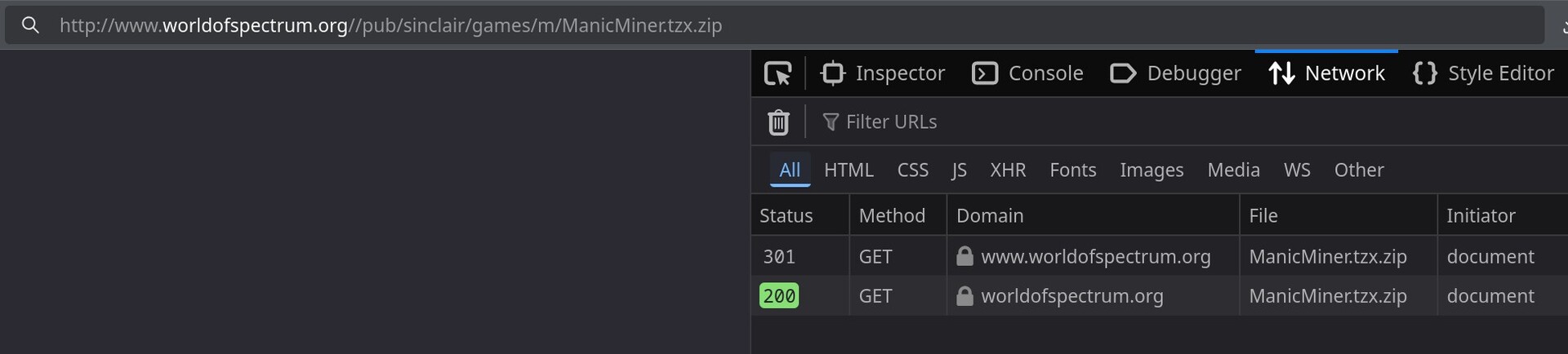The width and height of the screenshot is (1568, 354).
Task: Click lock icon beside www.worldofspectrum.org
Action: (x=964, y=256)
